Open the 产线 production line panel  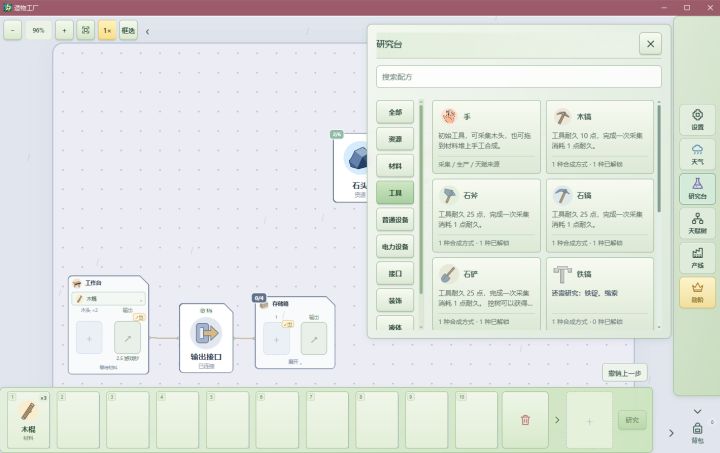click(x=697, y=258)
